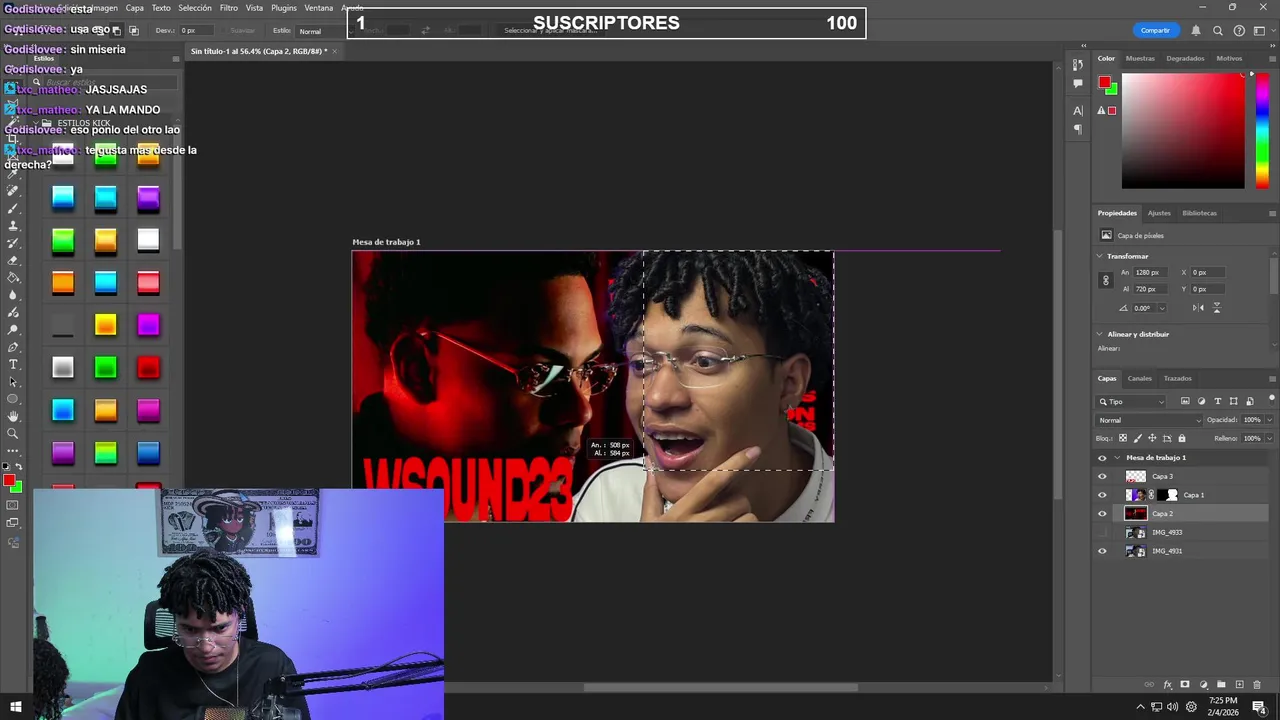Open the Character panel icon

[x=1078, y=110]
